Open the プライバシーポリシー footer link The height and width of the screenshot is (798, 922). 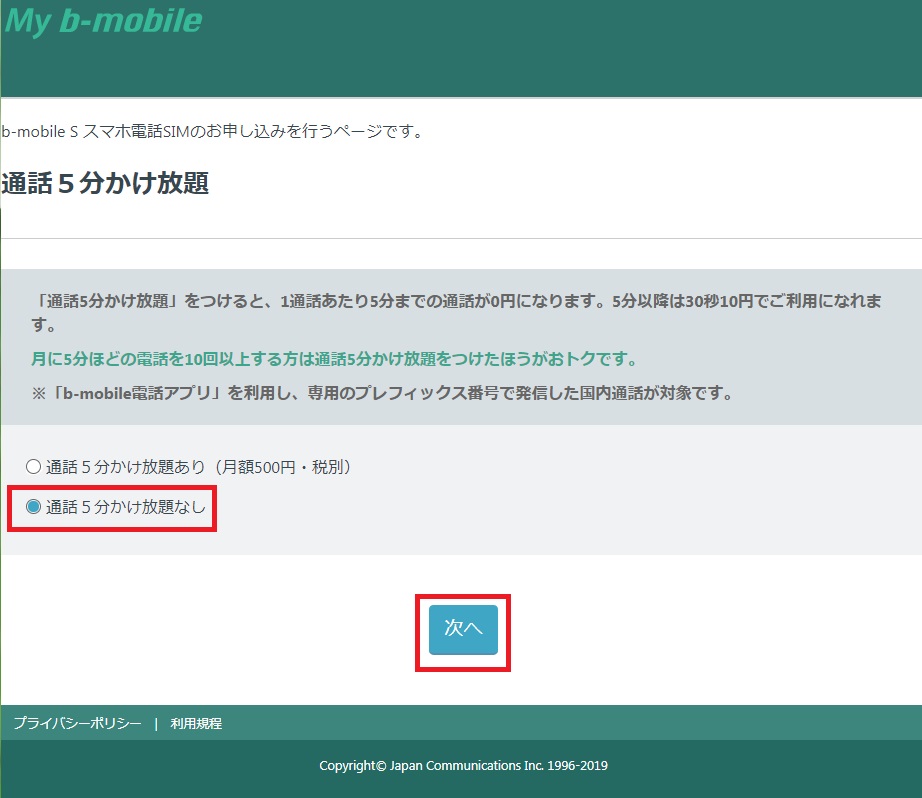(x=78, y=723)
